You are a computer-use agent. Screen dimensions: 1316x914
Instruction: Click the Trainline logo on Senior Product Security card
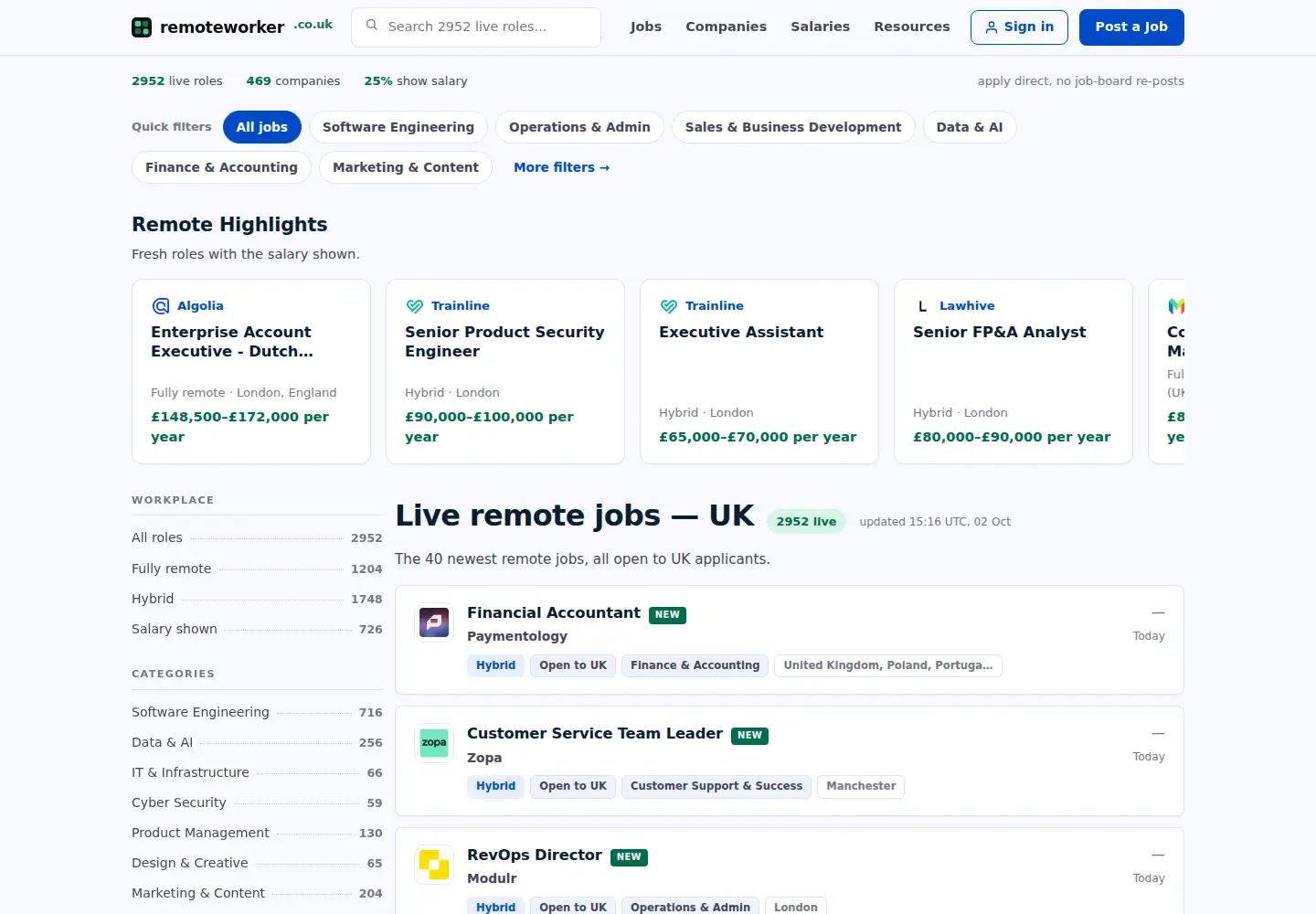[415, 306]
